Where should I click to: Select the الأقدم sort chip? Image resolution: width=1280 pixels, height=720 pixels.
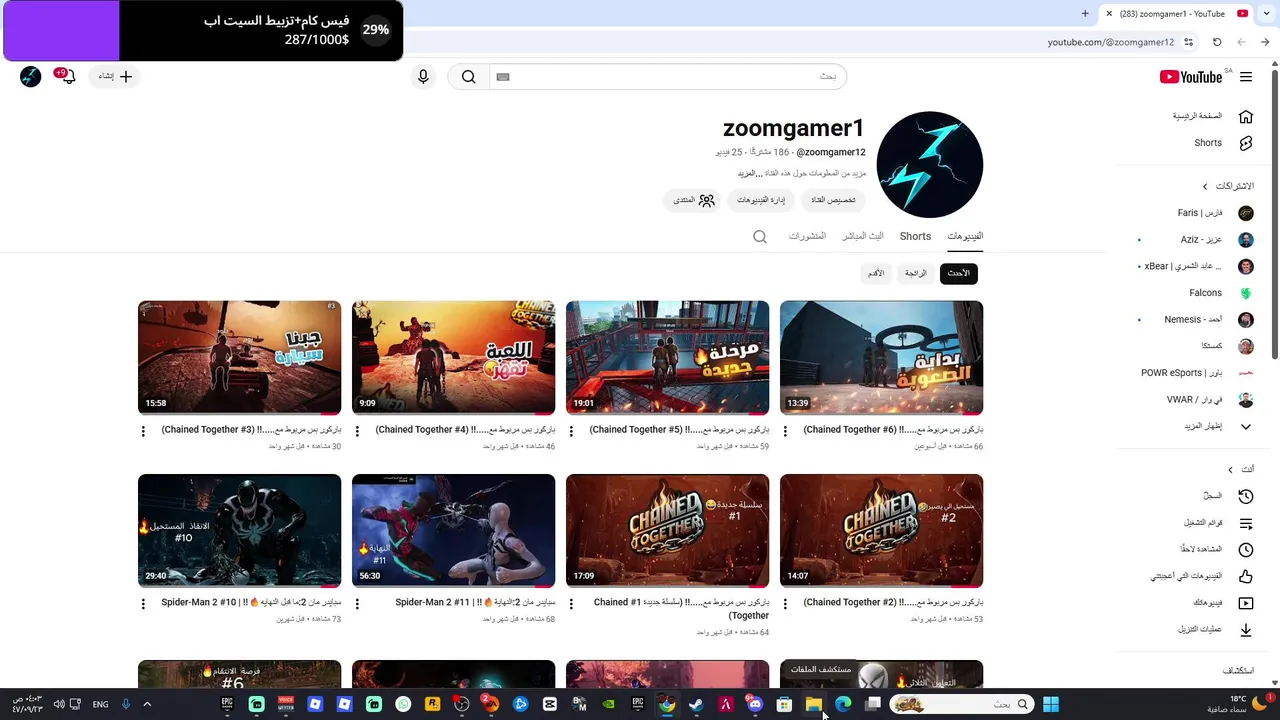click(x=875, y=273)
